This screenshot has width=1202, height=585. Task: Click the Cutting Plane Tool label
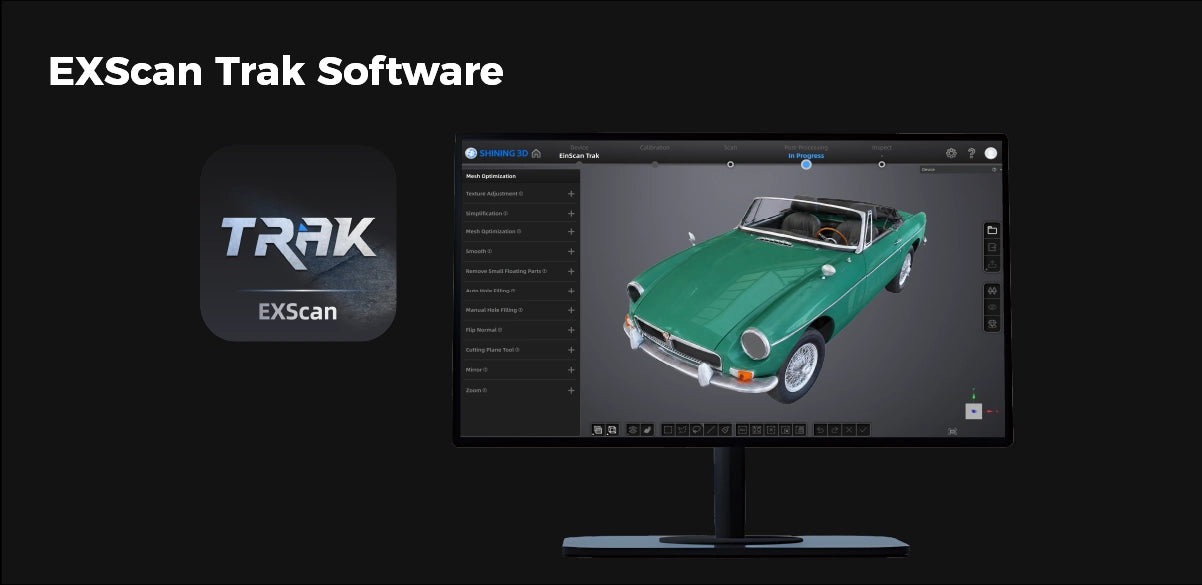tap(490, 350)
